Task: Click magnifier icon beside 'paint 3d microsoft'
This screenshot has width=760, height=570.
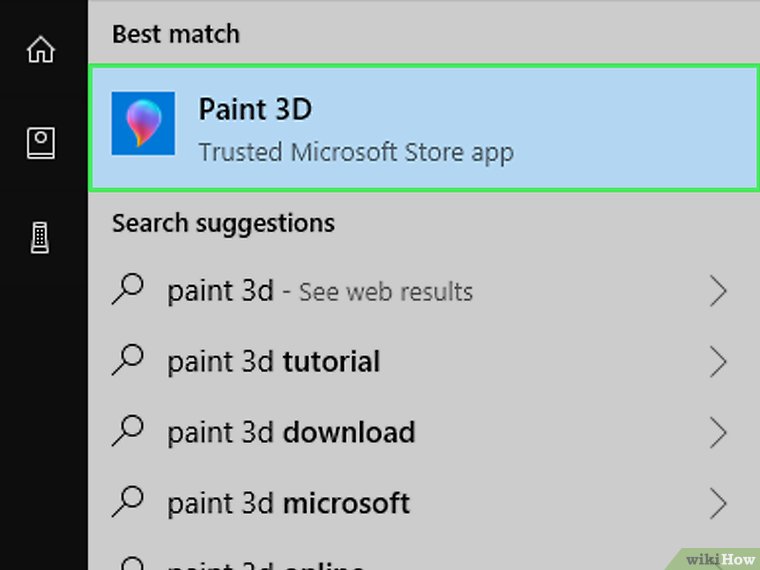Action: click(128, 501)
